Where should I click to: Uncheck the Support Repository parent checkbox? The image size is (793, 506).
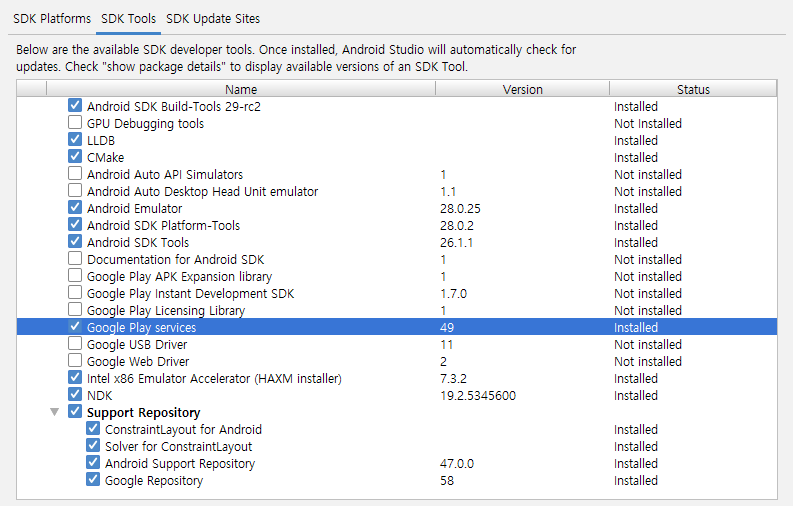pyautogui.click(x=75, y=411)
